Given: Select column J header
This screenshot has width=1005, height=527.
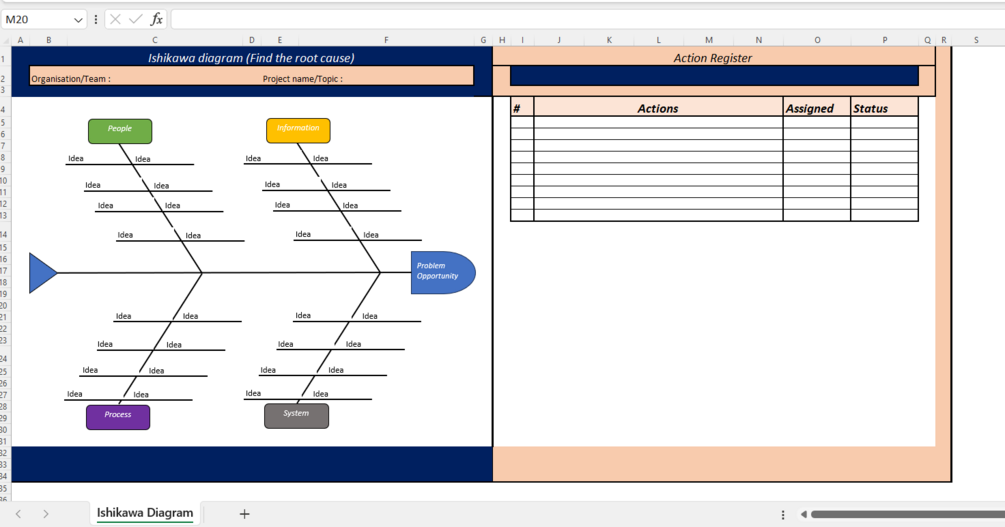Looking at the screenshot, I should [x=559, y=40].
